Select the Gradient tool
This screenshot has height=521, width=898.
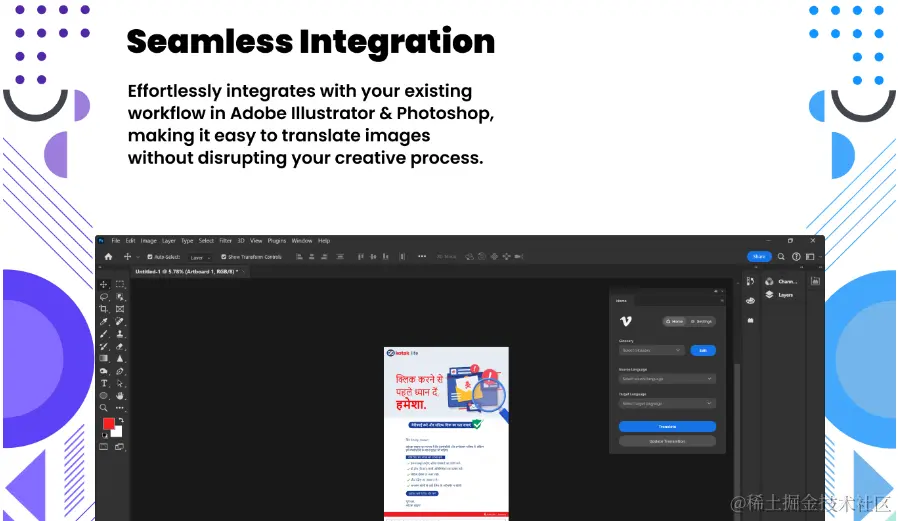click(x=104, y=358)
